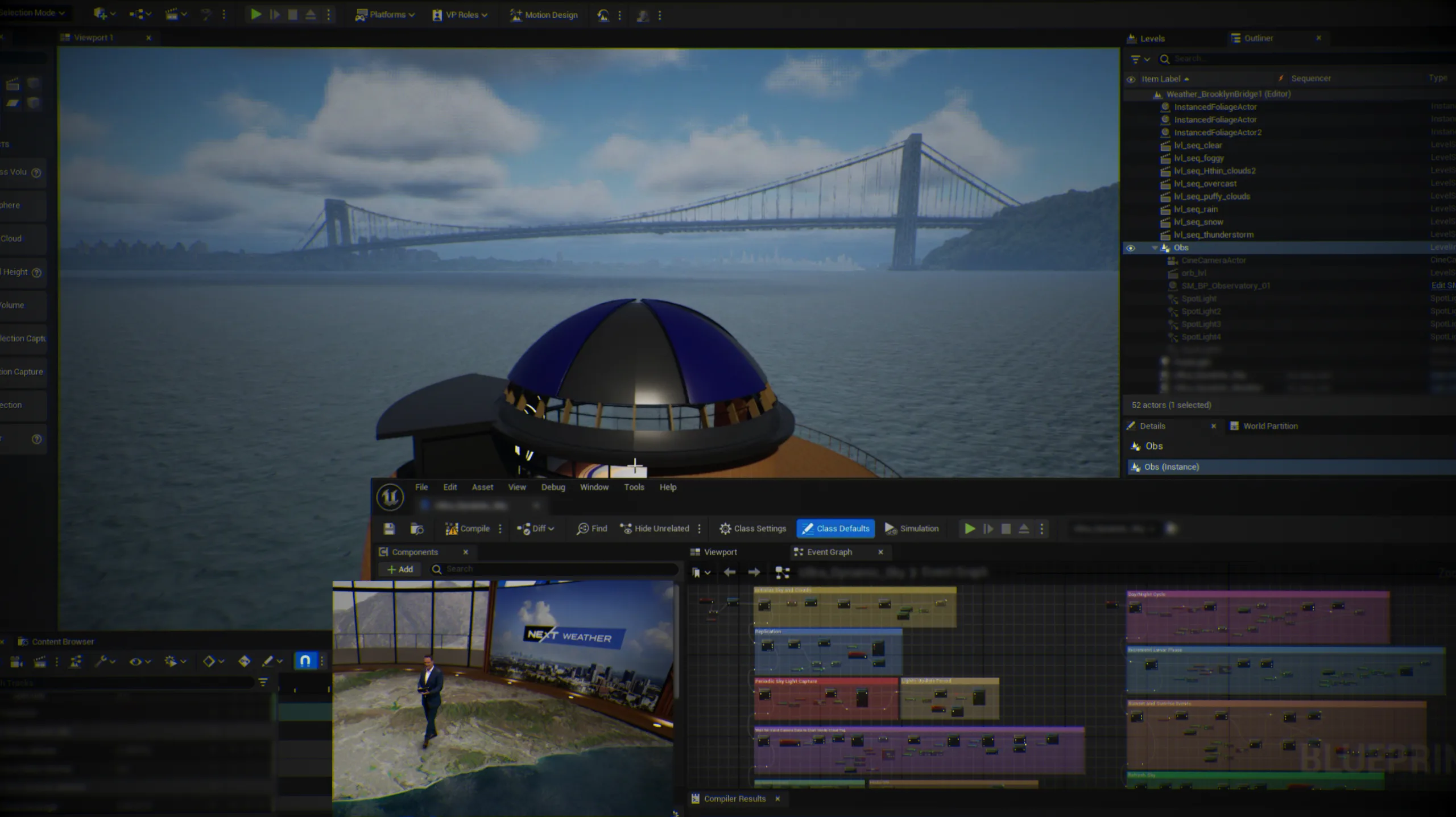Switch to the Blueprint Viewport tab
This screenshot has width=1456, height=817.
tap(713, 552)
